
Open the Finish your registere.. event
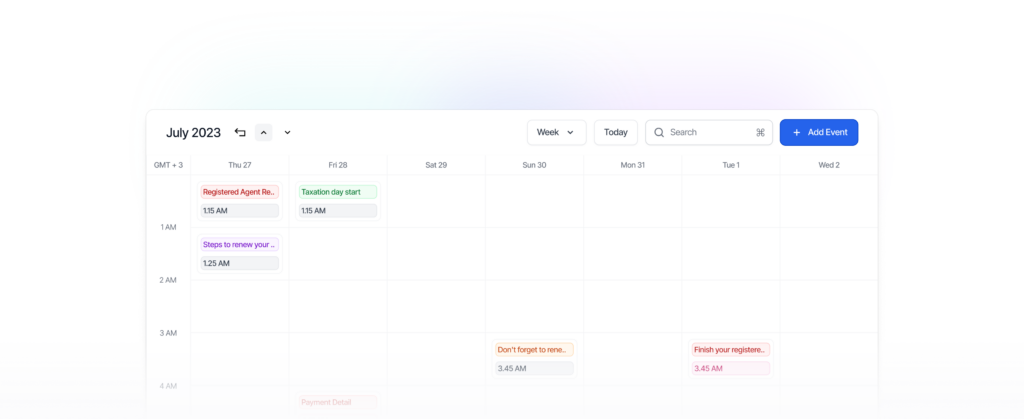[730, 350]
